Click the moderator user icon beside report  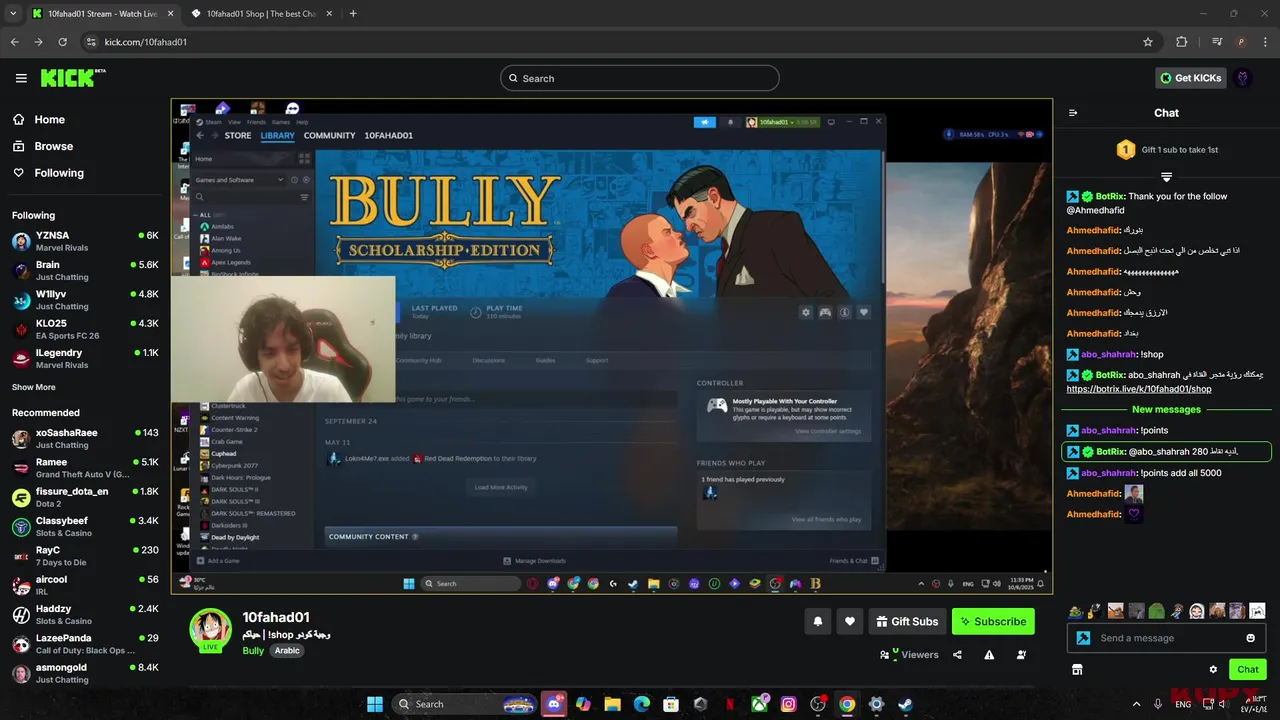(1021, 655)
